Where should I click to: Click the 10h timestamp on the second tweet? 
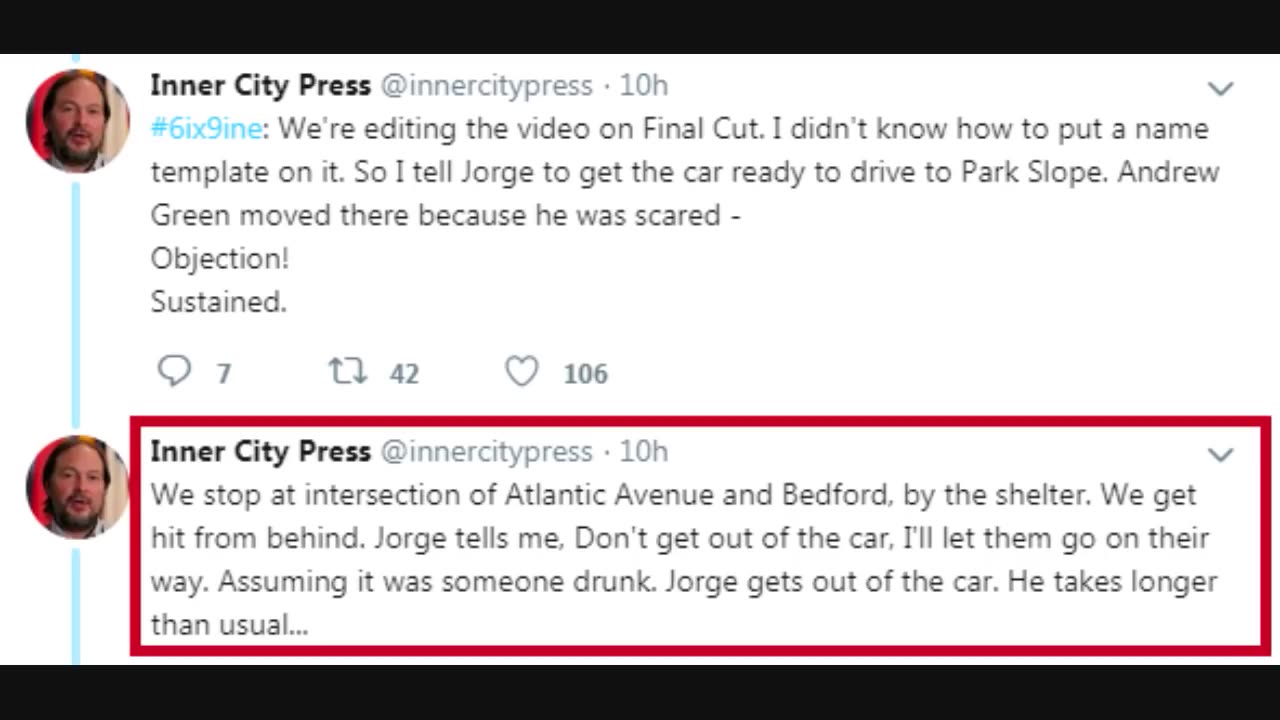[x=643, y=451]
